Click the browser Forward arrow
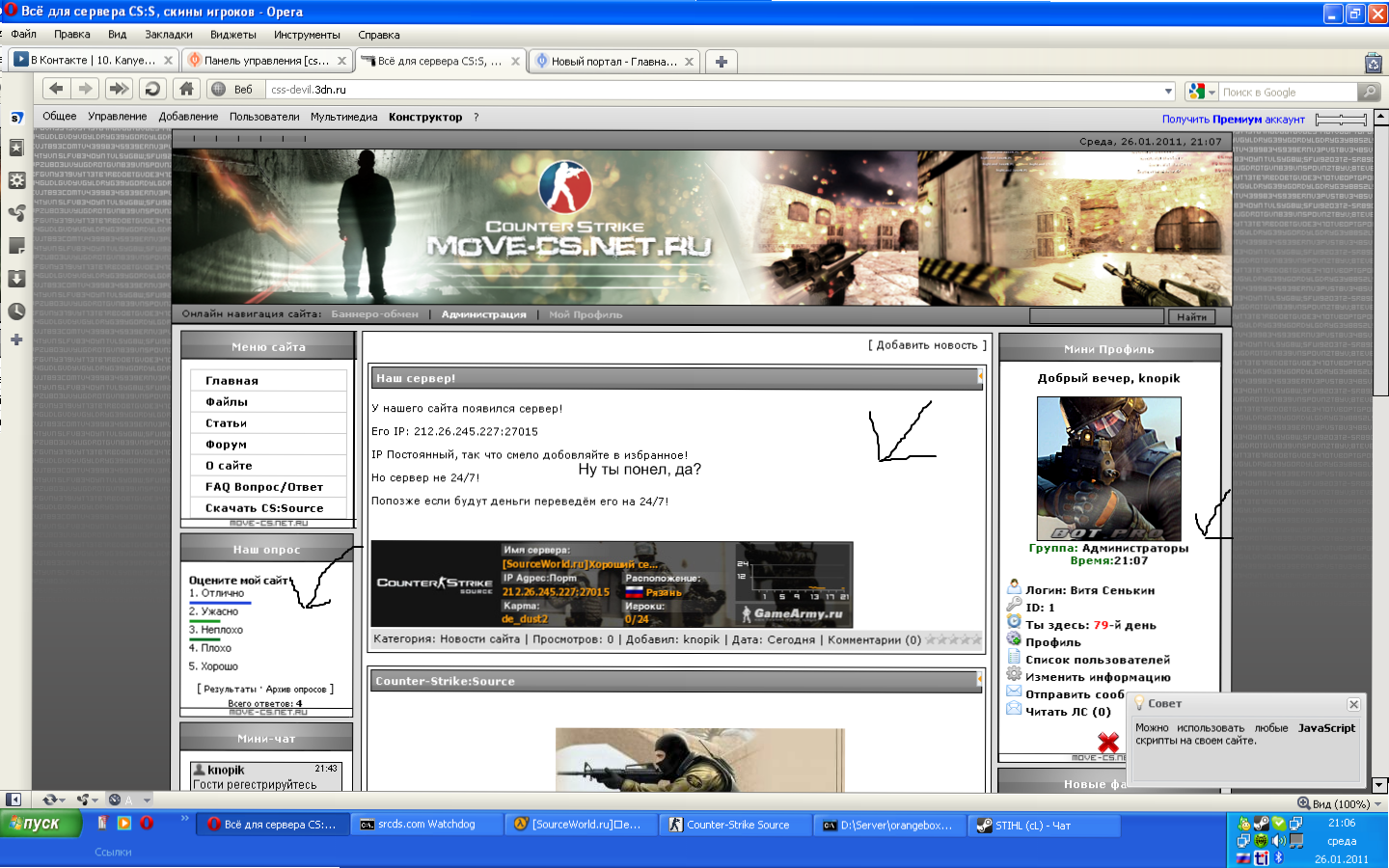This screenshot has width=1389, height=868. tap(86, 89)
